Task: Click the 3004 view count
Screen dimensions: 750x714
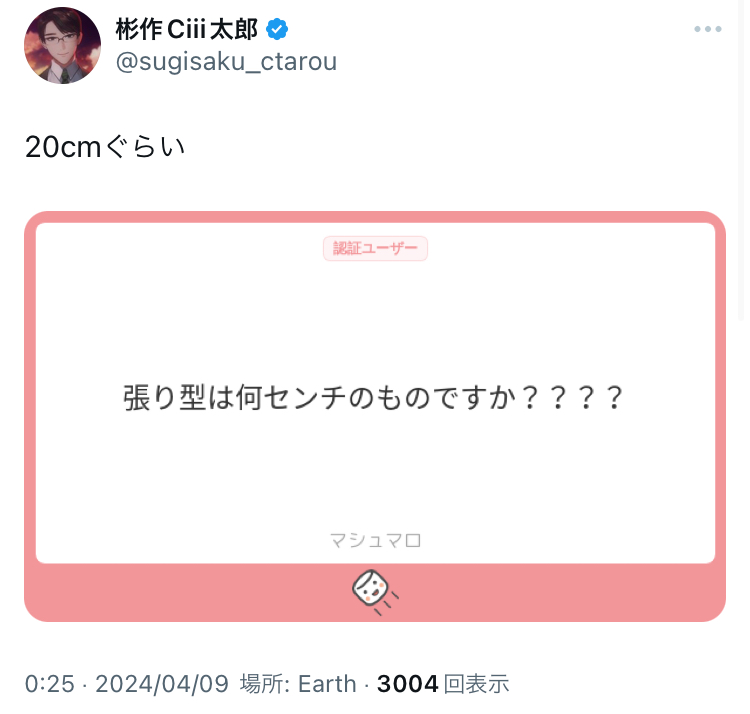Action: tap(408, 684)
